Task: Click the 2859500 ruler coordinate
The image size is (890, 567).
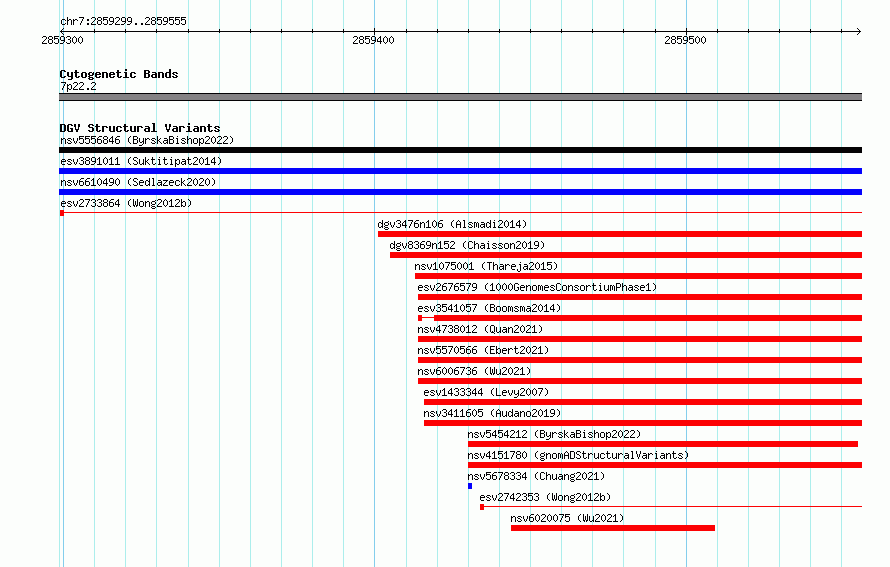Action: pyautogui.click(x=685, y=40)
